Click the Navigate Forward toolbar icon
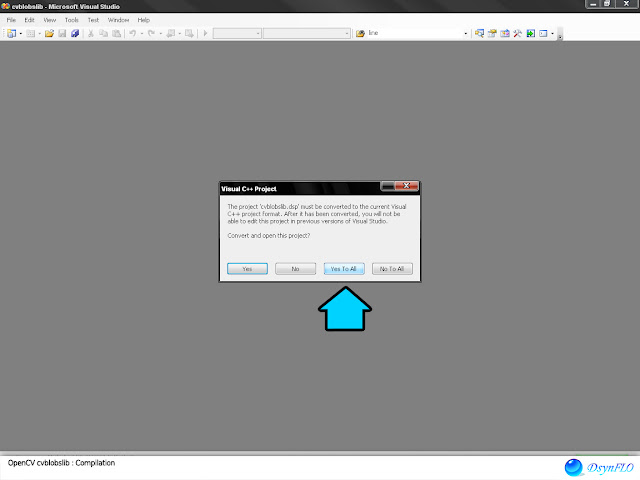The image size is (640, 480). (x=189, y=33)
